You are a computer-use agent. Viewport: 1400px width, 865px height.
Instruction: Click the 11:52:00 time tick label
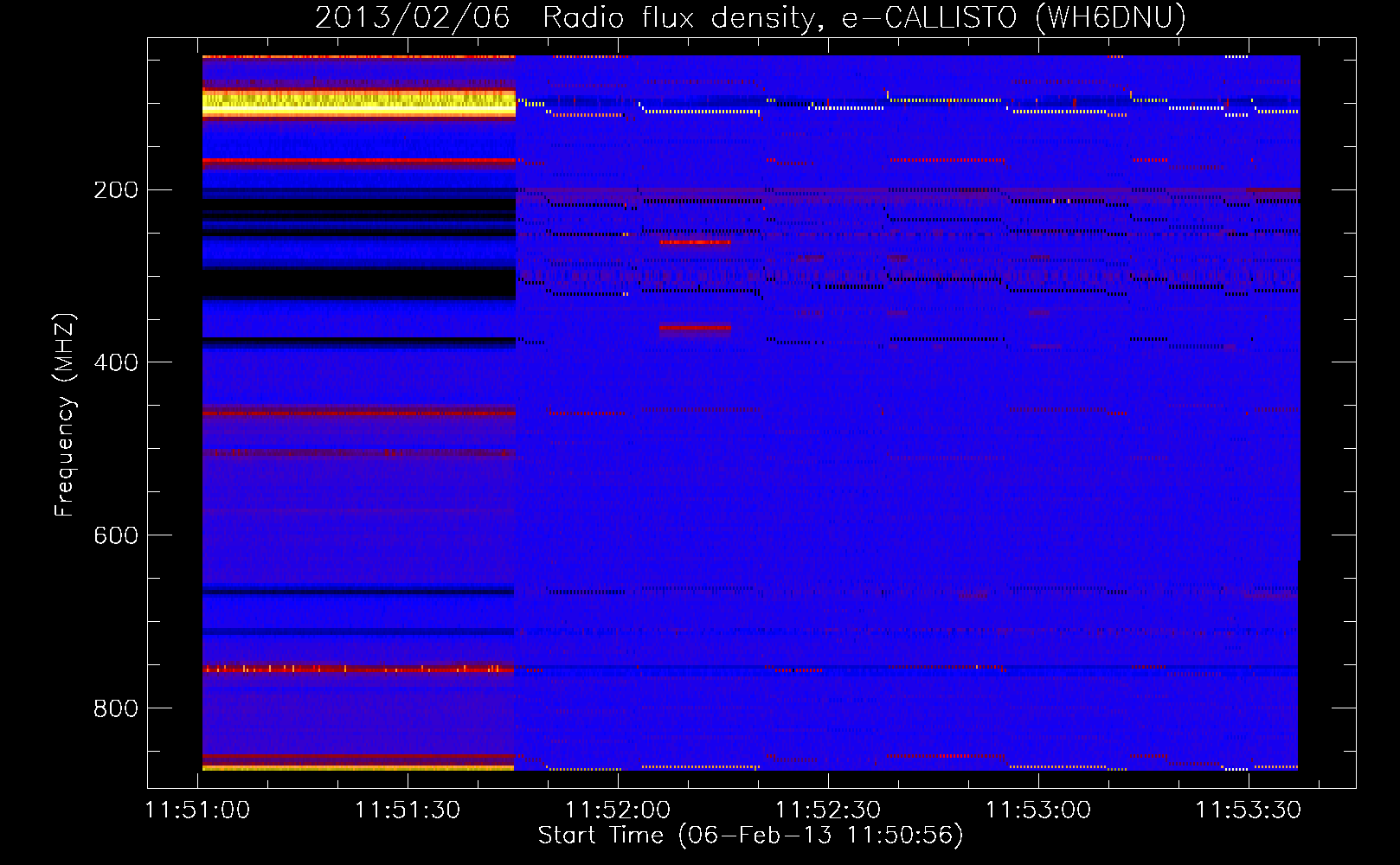618,811
